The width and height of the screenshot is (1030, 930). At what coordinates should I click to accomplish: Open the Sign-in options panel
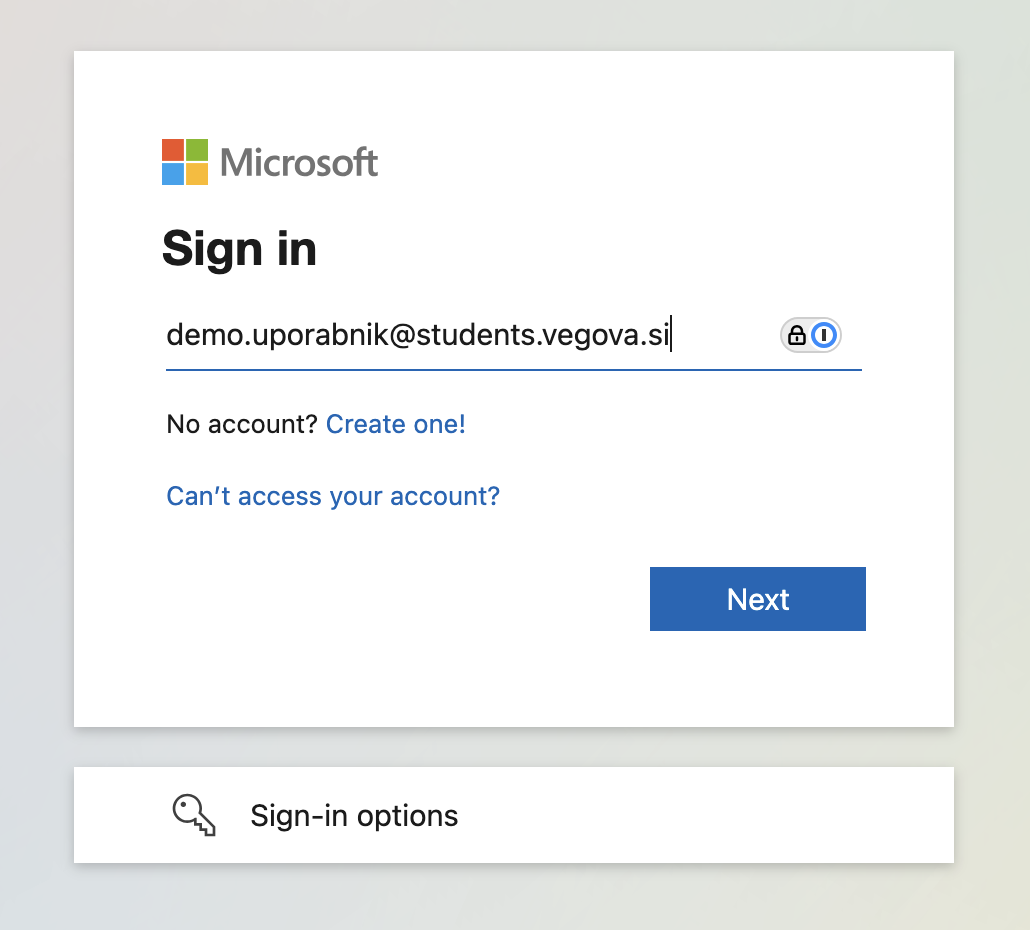click(514, 815)
